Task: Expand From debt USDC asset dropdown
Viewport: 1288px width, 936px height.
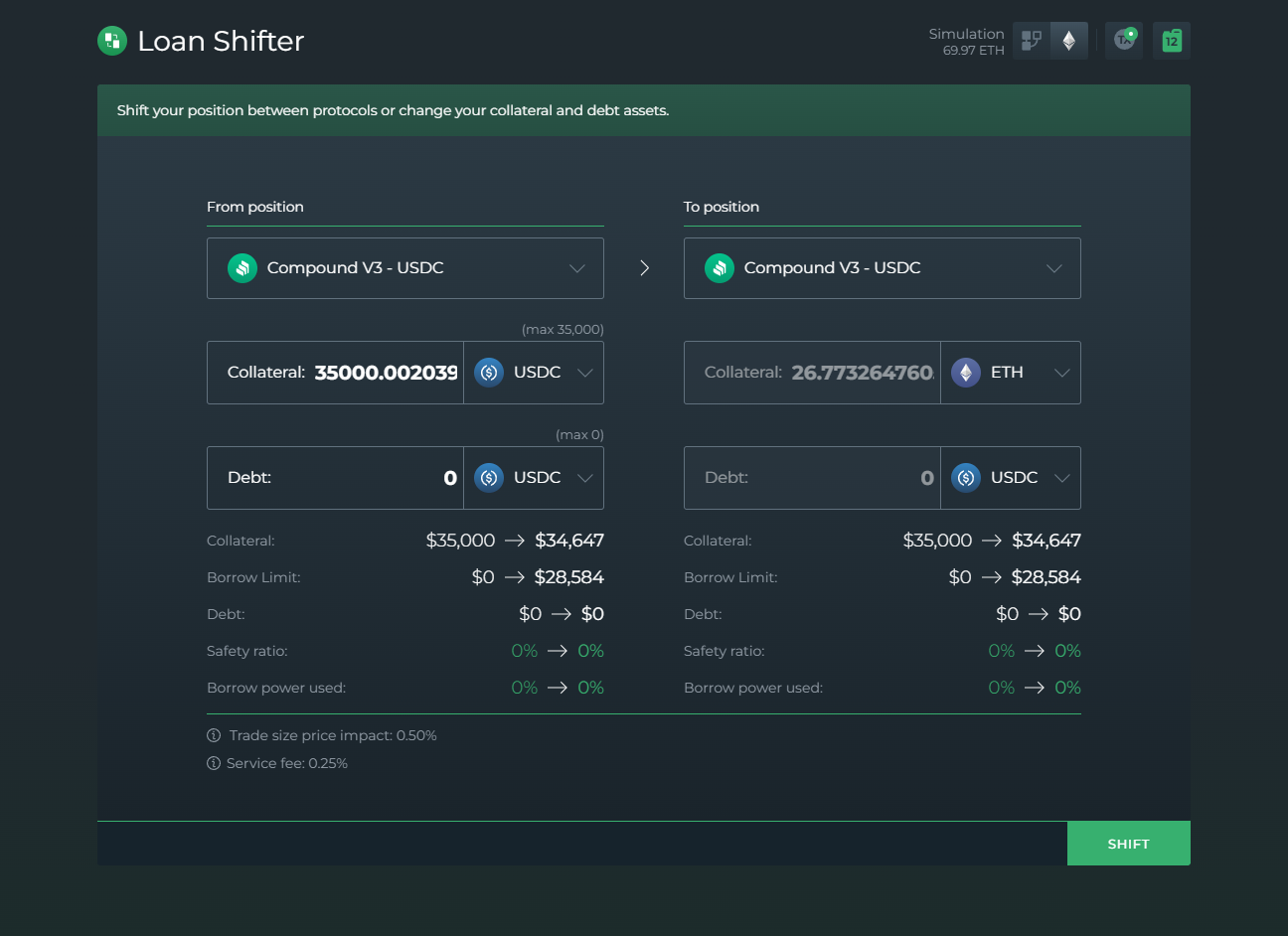Action: pos(534,478)
